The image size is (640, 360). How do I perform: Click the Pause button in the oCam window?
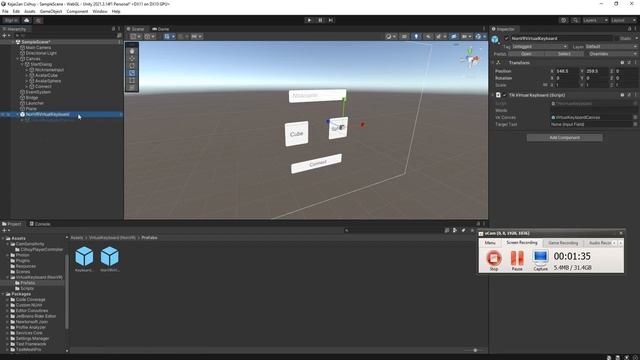coord(517,260)
